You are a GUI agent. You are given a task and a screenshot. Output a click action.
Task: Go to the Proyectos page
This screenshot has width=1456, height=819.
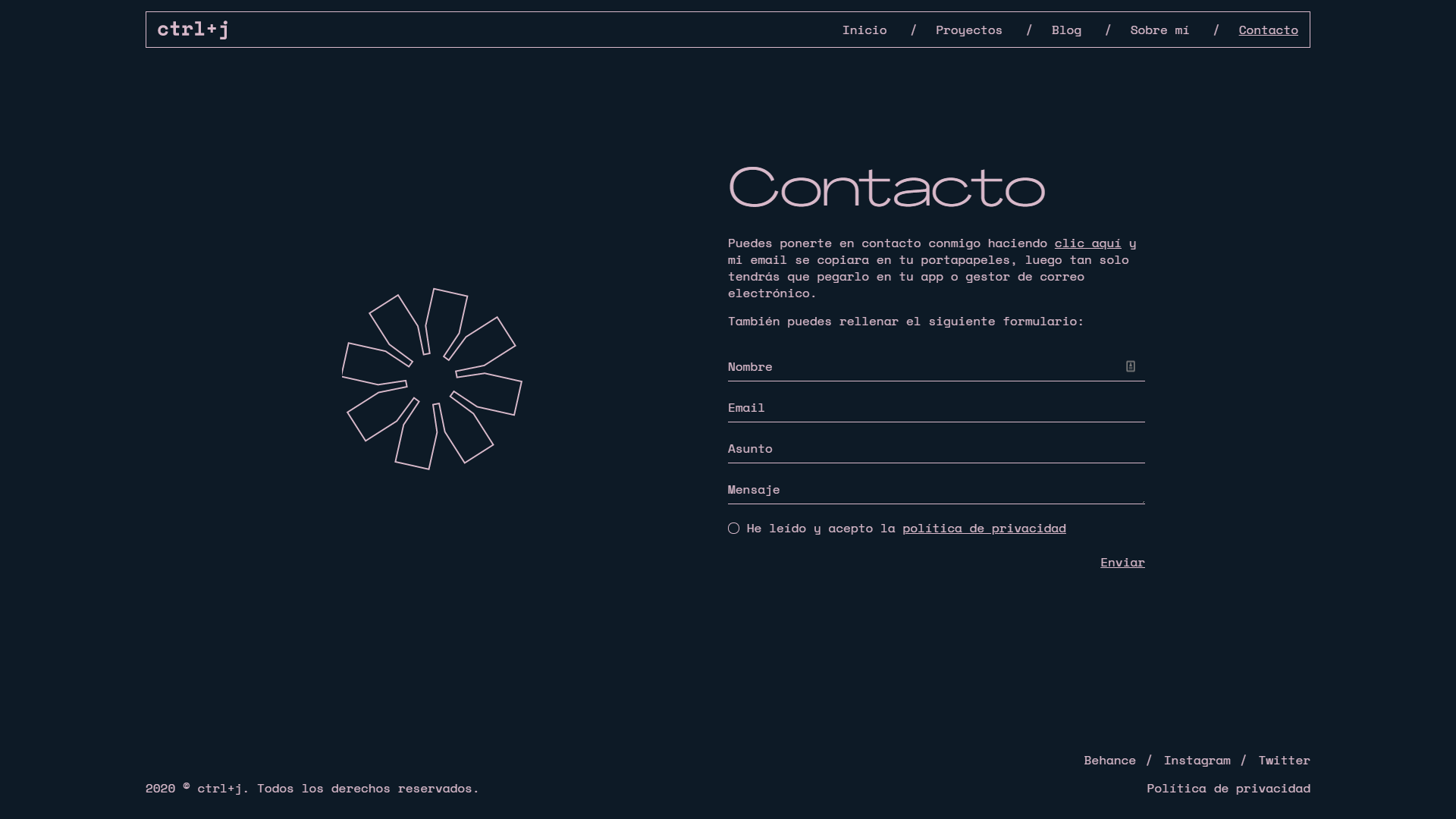[968, 30]
